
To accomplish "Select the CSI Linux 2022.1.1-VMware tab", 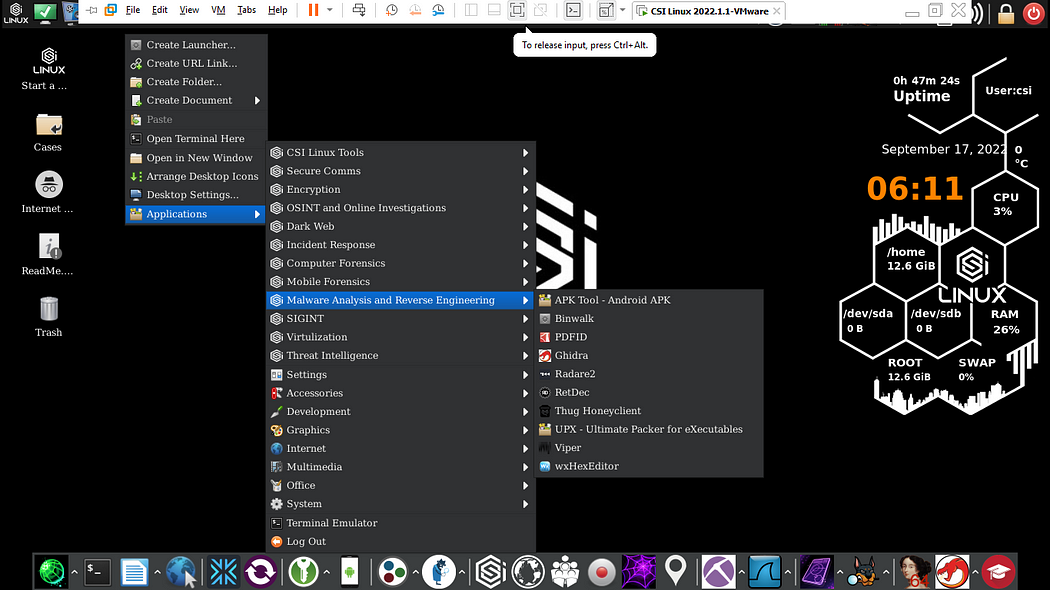I will (x=709, y=11).
